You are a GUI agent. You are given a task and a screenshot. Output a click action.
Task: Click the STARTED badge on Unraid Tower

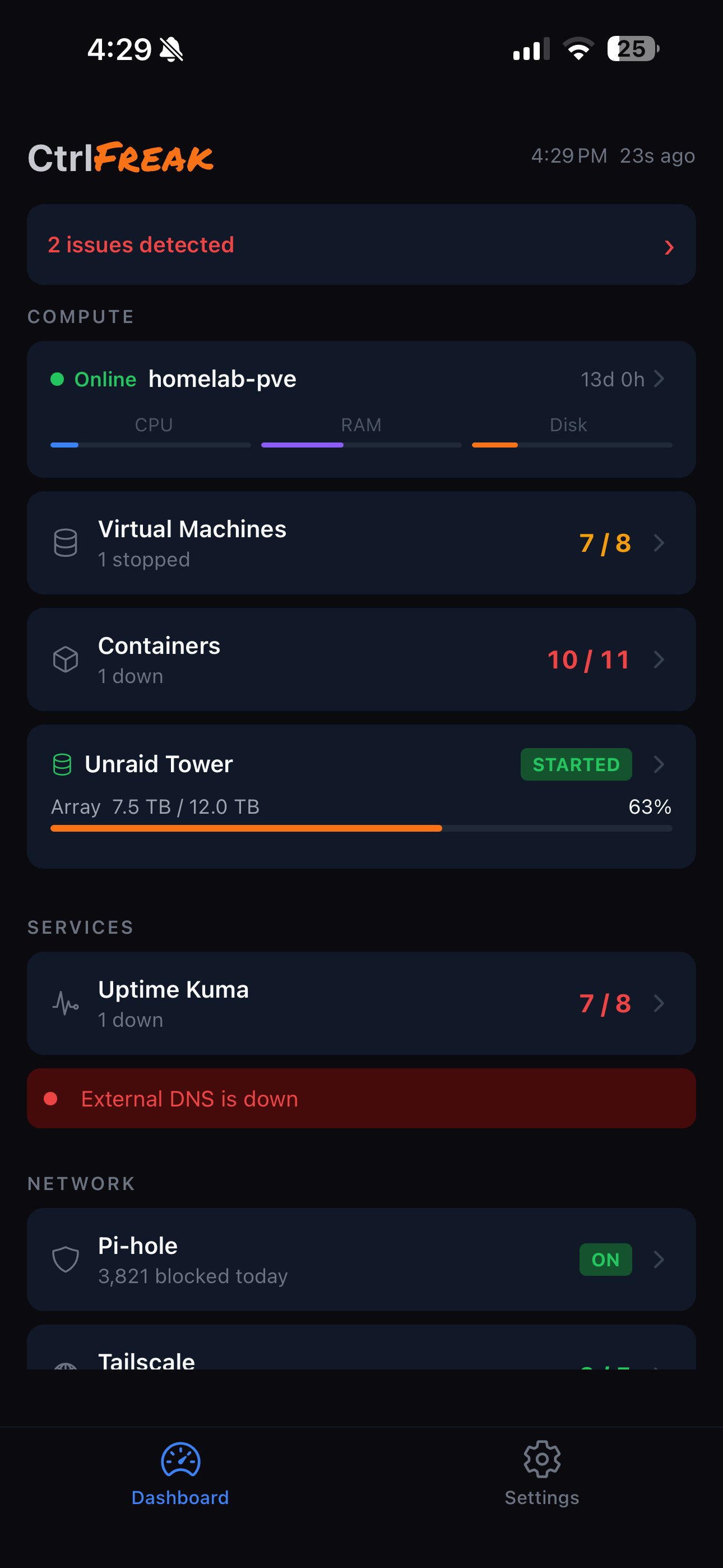(x=576, y=764)
